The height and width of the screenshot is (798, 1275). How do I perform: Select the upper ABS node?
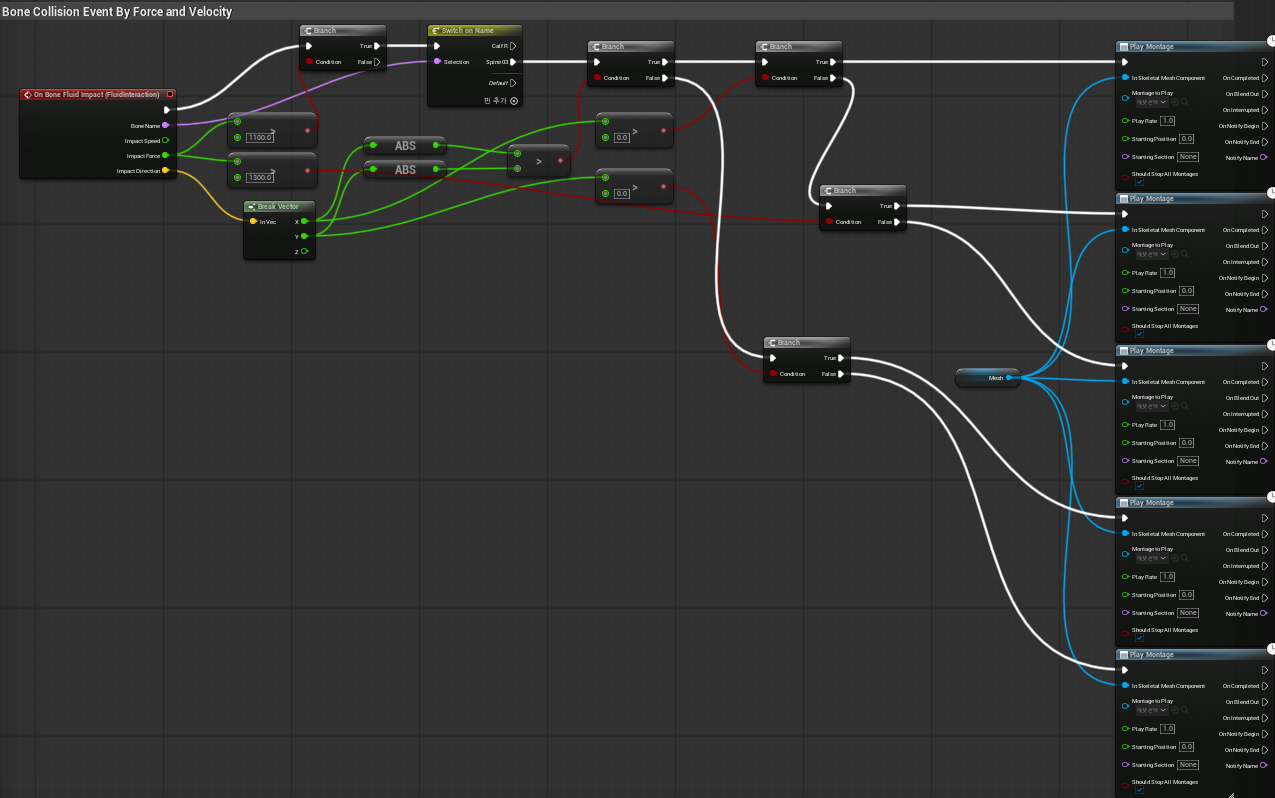[x=405, y=146]
